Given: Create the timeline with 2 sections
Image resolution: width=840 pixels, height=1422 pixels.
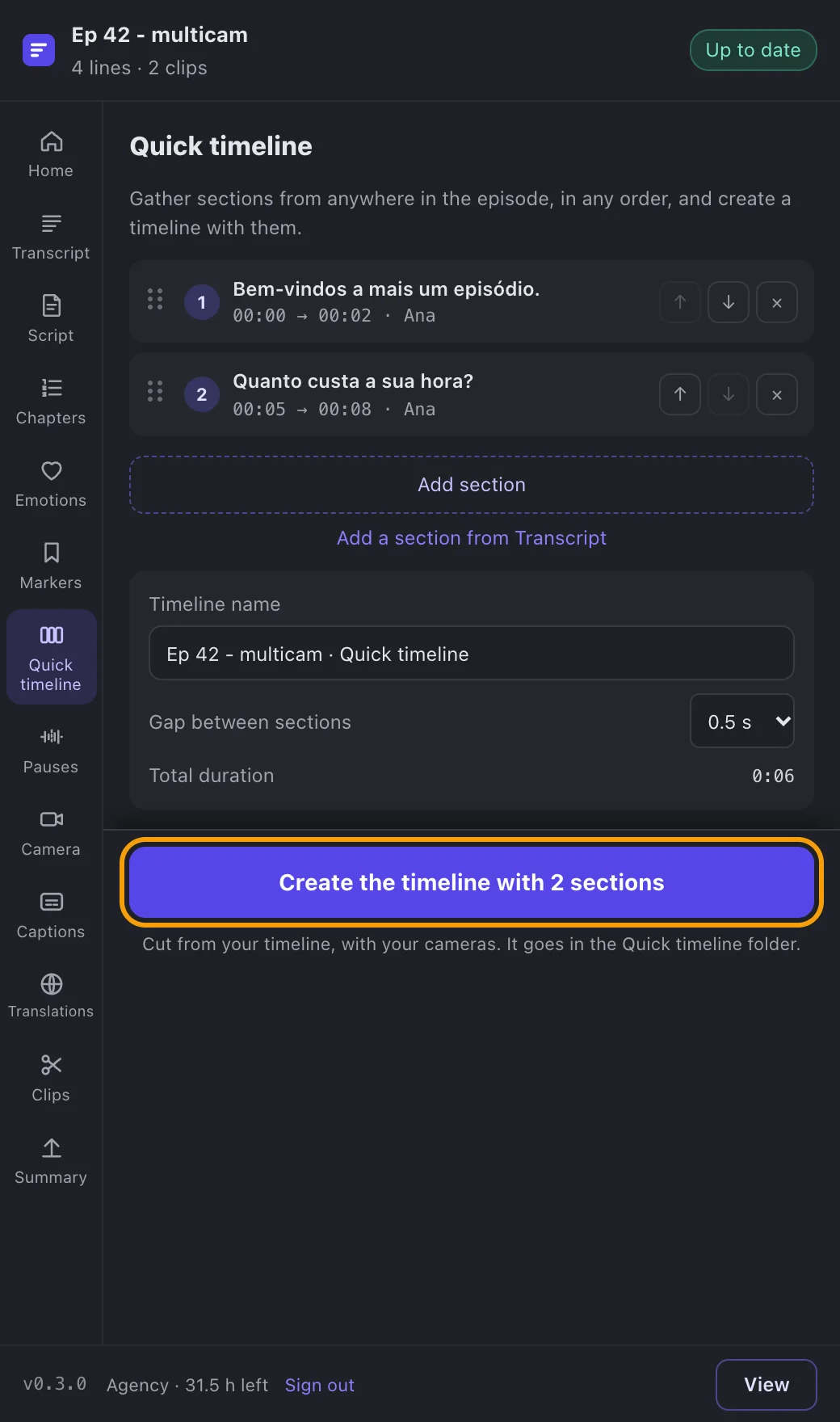Looking at the screenshot, I should point(472,882).
